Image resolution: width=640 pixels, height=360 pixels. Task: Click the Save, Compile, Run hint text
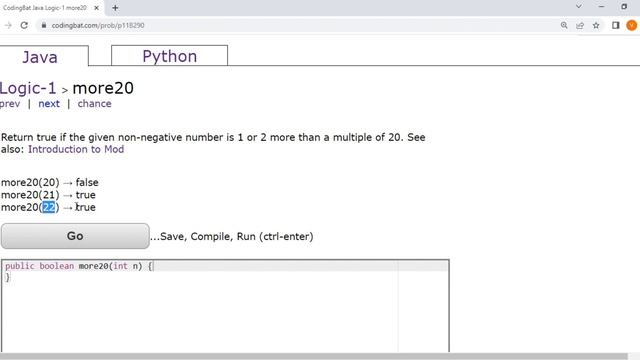point(232,236)
